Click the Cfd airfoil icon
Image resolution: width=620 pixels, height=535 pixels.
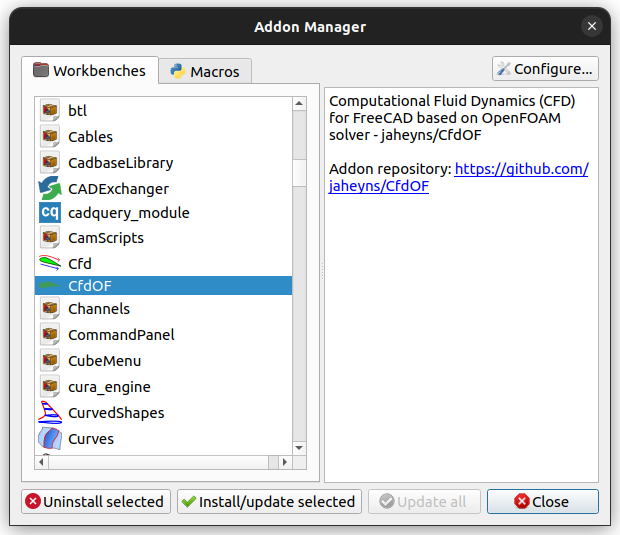pyautogui.click(x=50, y=263)
